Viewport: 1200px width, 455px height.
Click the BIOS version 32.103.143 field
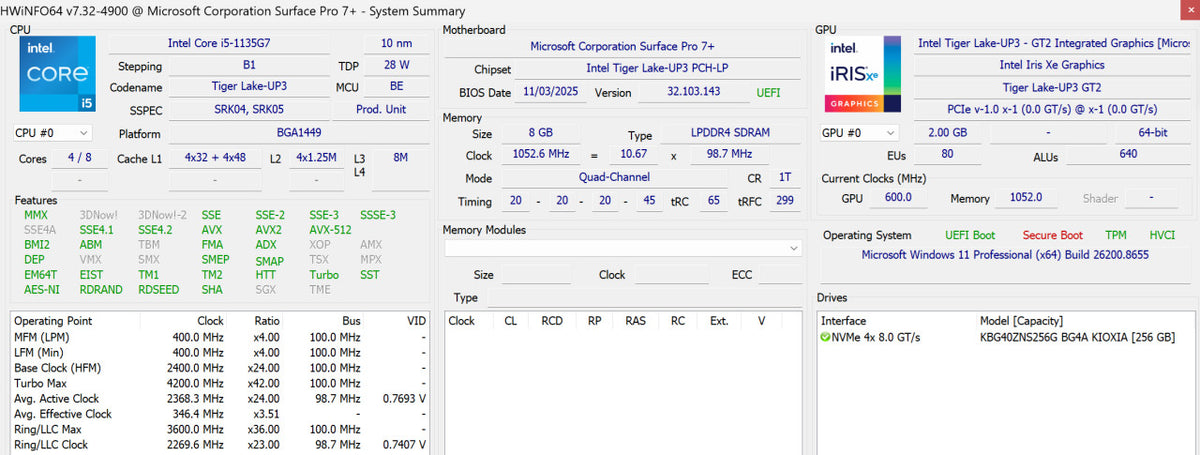pyautogui.click(x=694, y=93)
